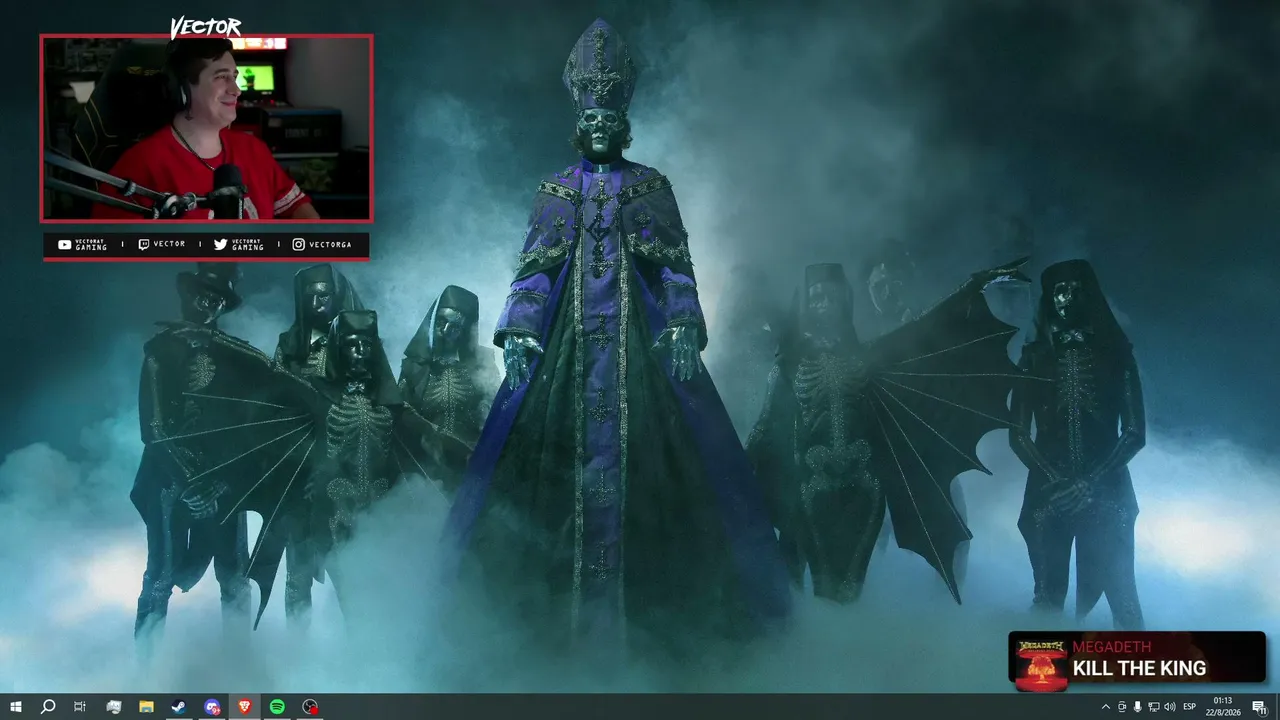The image size is (1280, 720).
Task: Switch to Brave browser in taskbar
Action: point(245,707)
